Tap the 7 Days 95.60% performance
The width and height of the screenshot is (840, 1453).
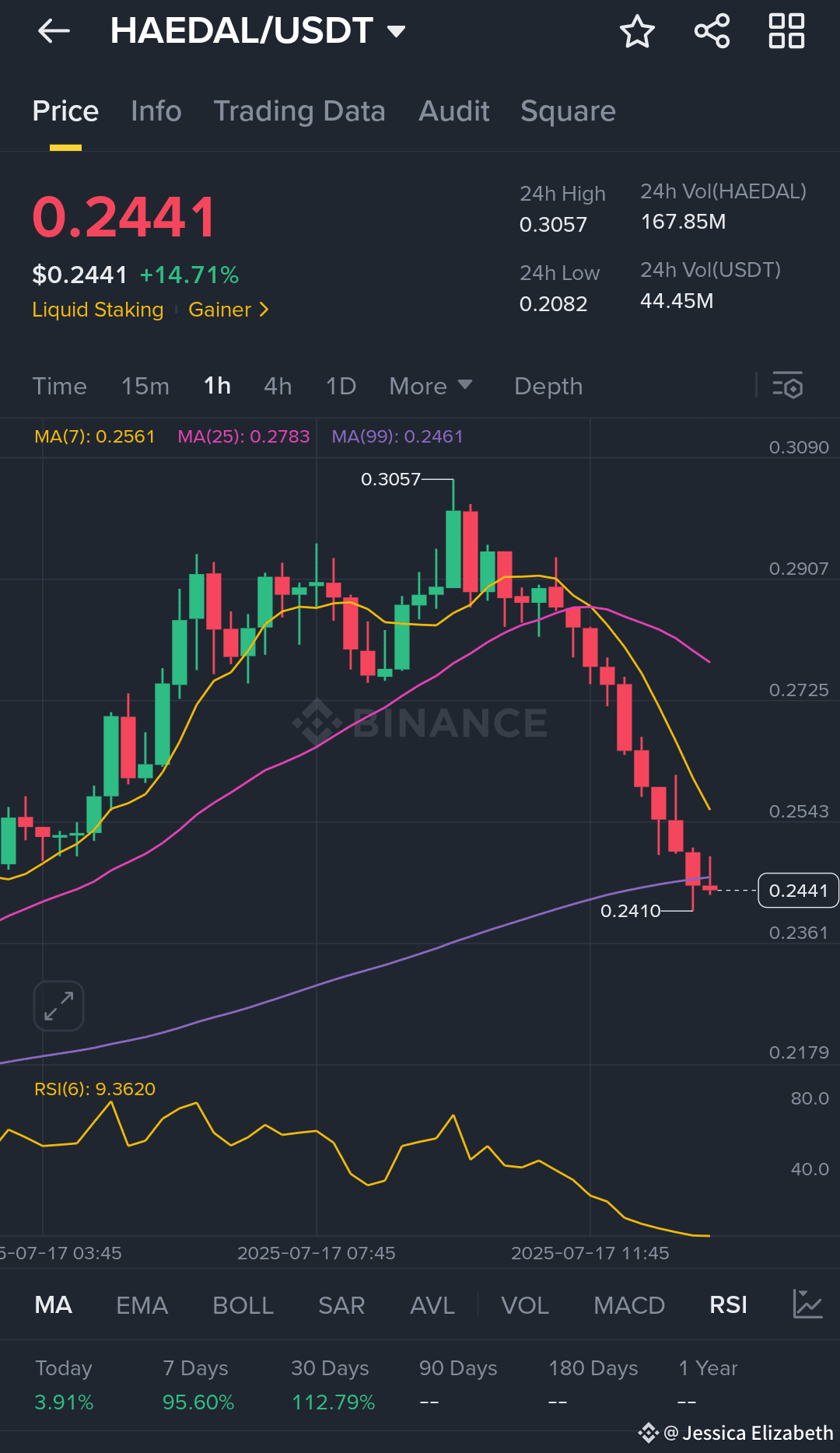point(198,1385)
